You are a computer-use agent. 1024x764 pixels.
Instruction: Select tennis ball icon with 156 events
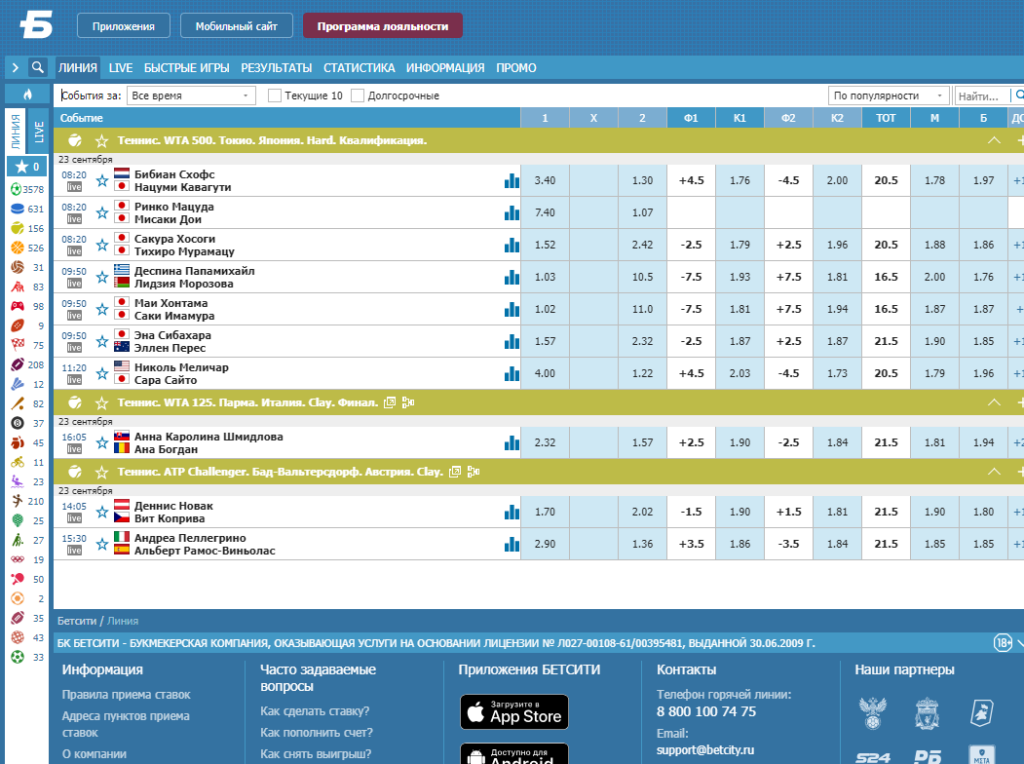(18, 229)
